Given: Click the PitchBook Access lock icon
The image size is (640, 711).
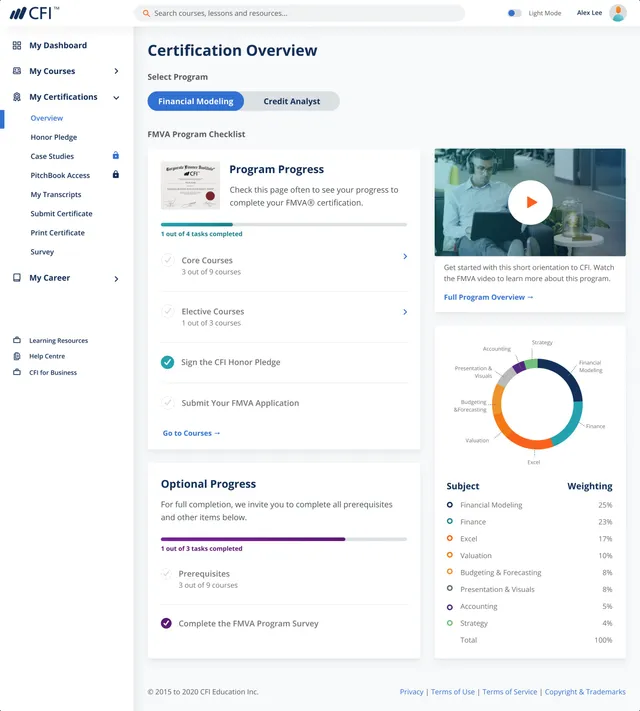Looking at the screenshot, I should tap(116, 175).
